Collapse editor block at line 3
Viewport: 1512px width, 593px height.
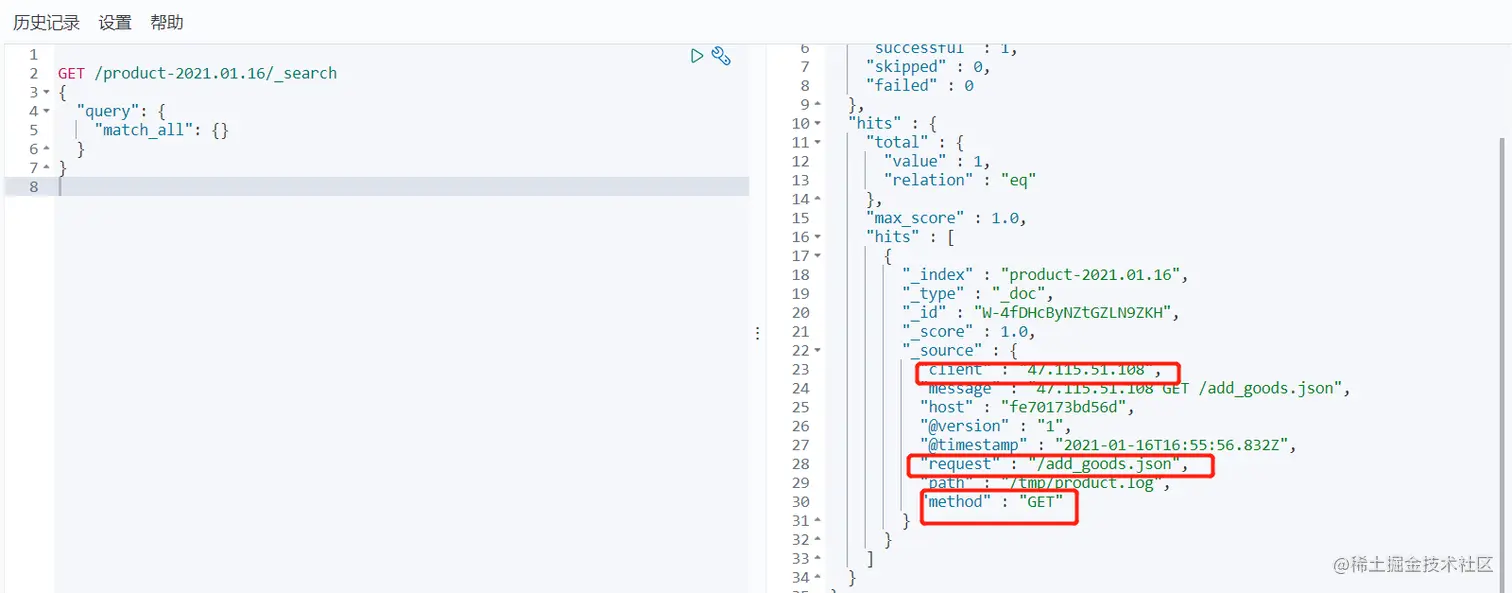[x=47, y=92]
